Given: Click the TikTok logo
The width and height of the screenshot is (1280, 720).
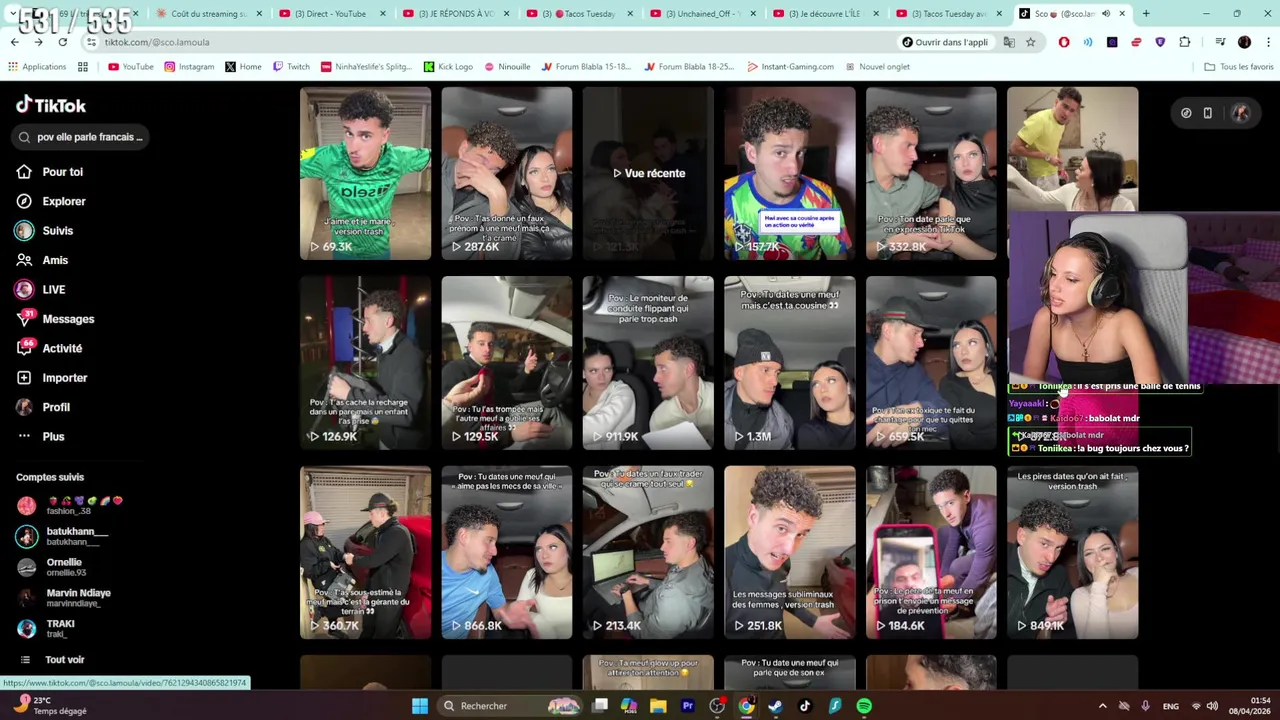Looking at the screenshot, I should tap(51, 105).
